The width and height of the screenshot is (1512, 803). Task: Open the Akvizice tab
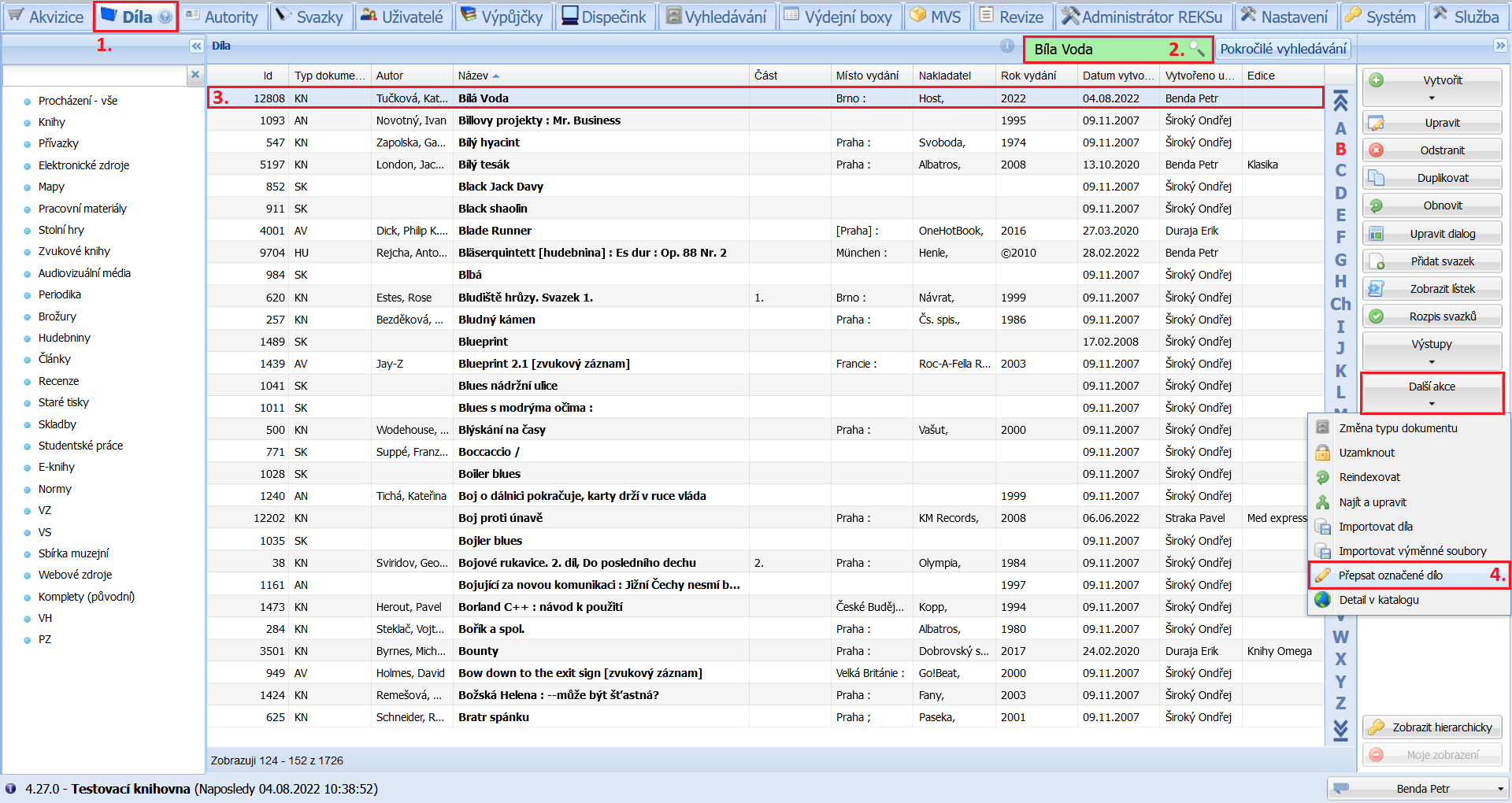(x=46, y=17)
